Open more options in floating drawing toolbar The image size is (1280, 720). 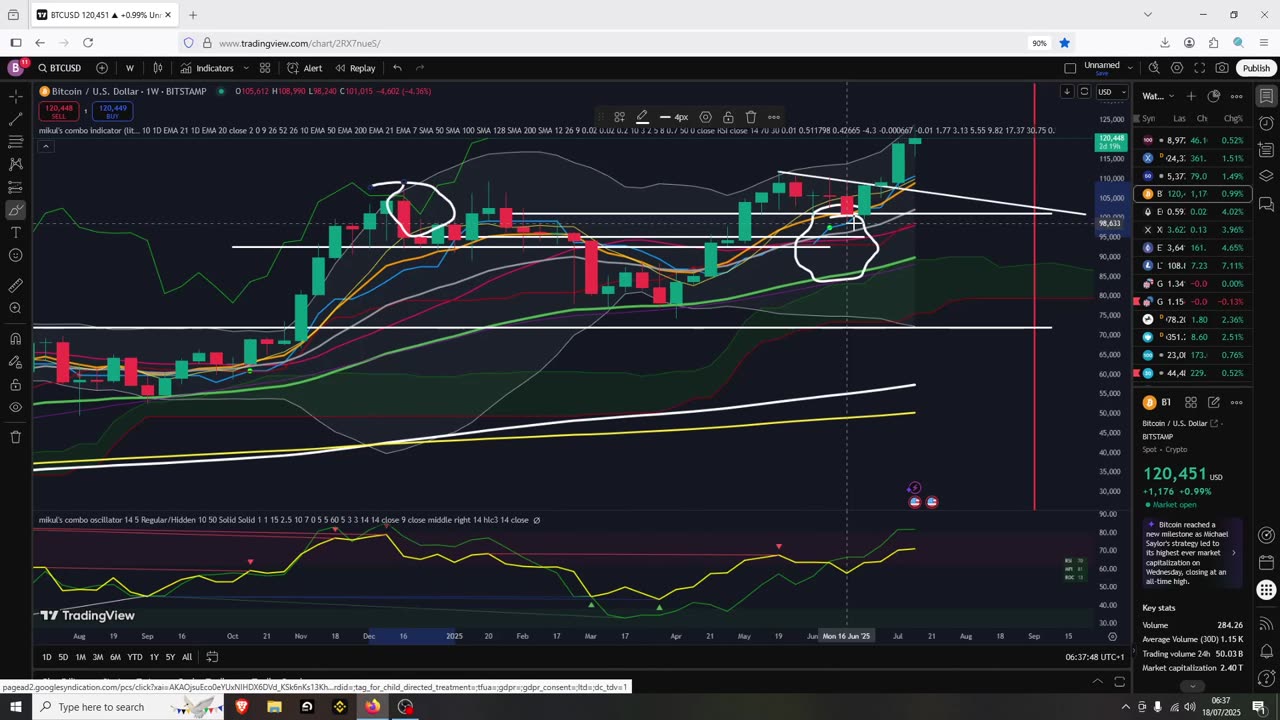(774, 117)
